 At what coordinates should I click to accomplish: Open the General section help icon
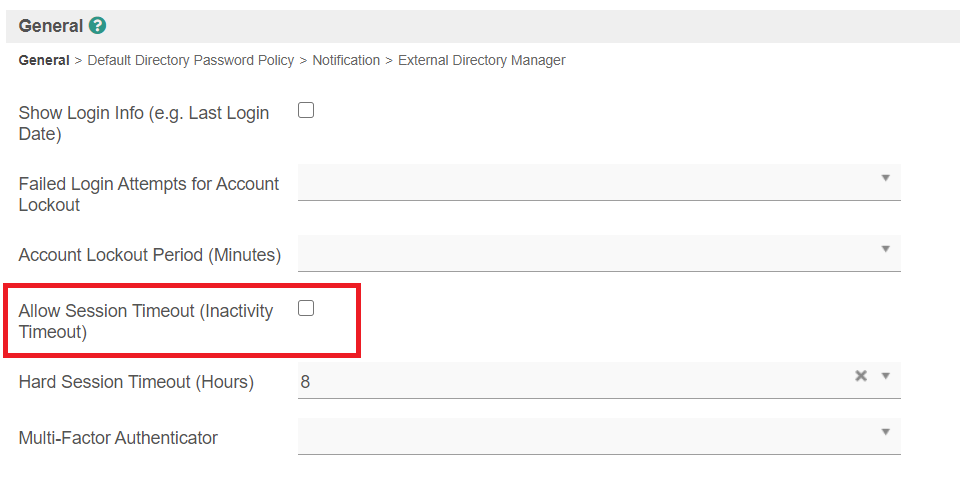click(x=97, y=26)
